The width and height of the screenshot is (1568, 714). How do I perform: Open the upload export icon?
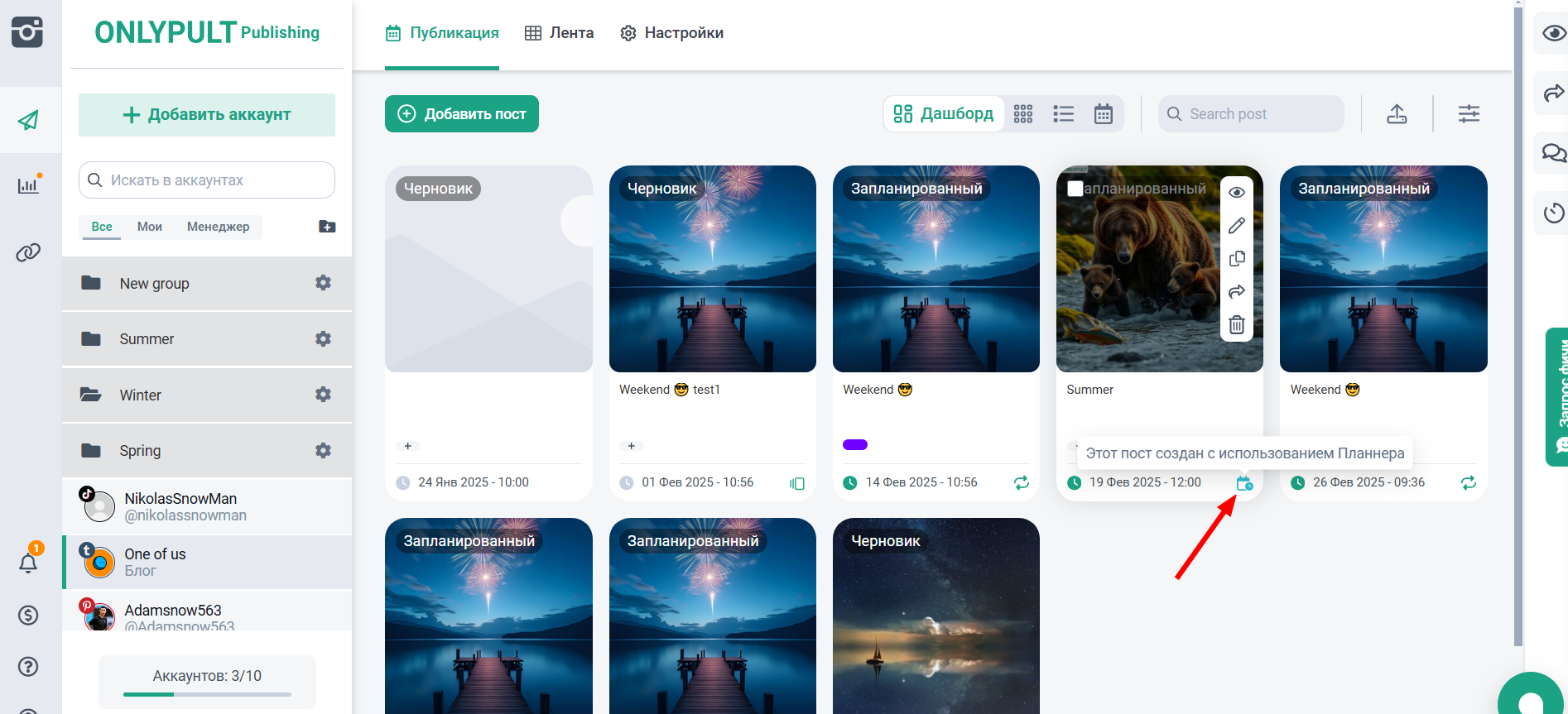pyautogui.click(x=1397, y=114)
